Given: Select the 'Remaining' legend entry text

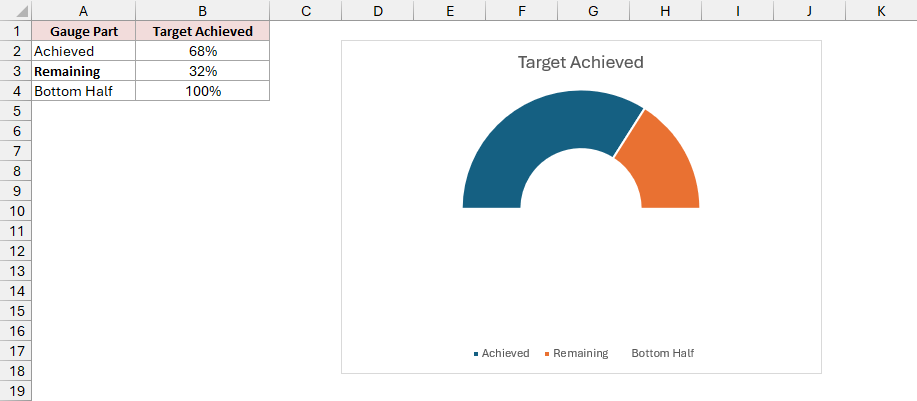Looking at the screenshot, I should point(581,353).
